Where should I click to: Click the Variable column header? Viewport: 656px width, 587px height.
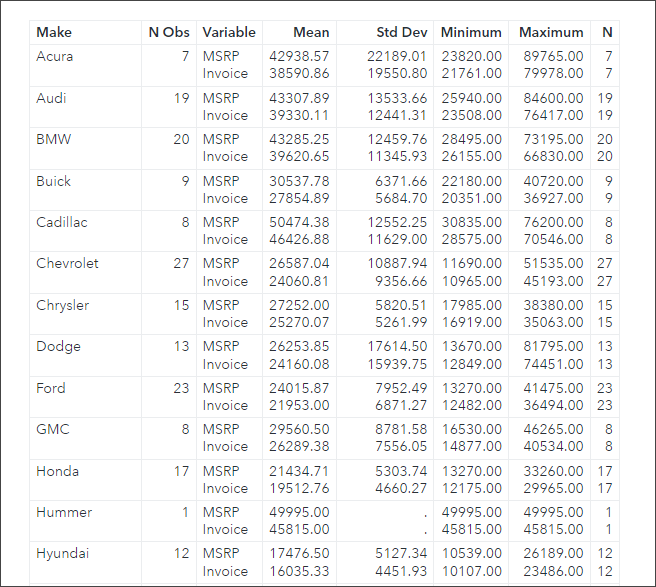coord(229,33)
